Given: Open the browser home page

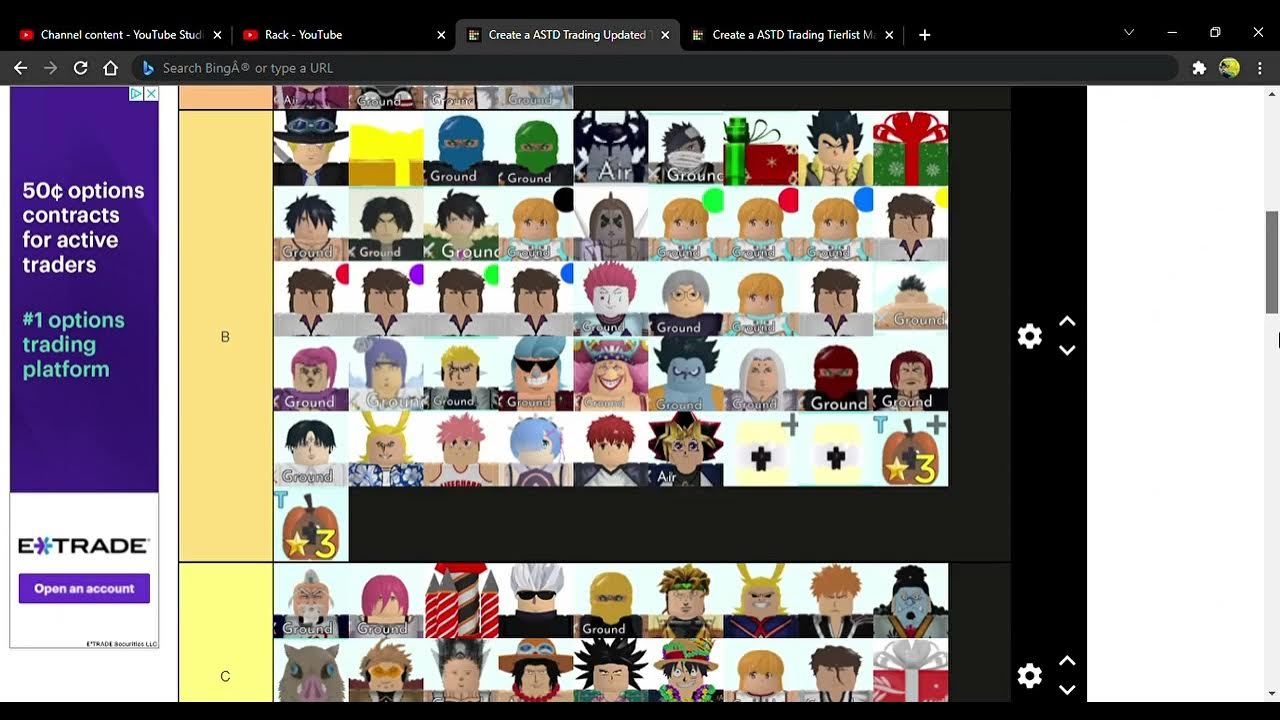Looking at the screenshot, I should pyautogui.click(x=111, y=68).
